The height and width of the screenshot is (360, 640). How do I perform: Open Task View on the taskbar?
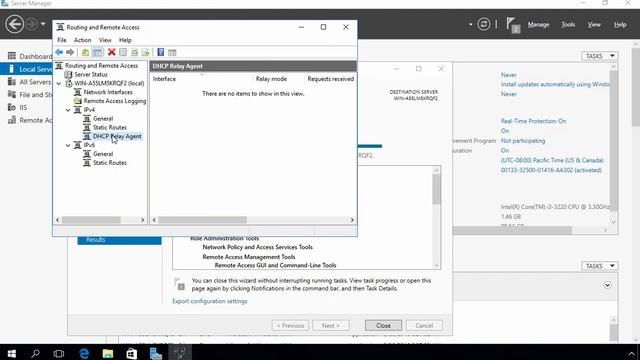tap(59, 353)
